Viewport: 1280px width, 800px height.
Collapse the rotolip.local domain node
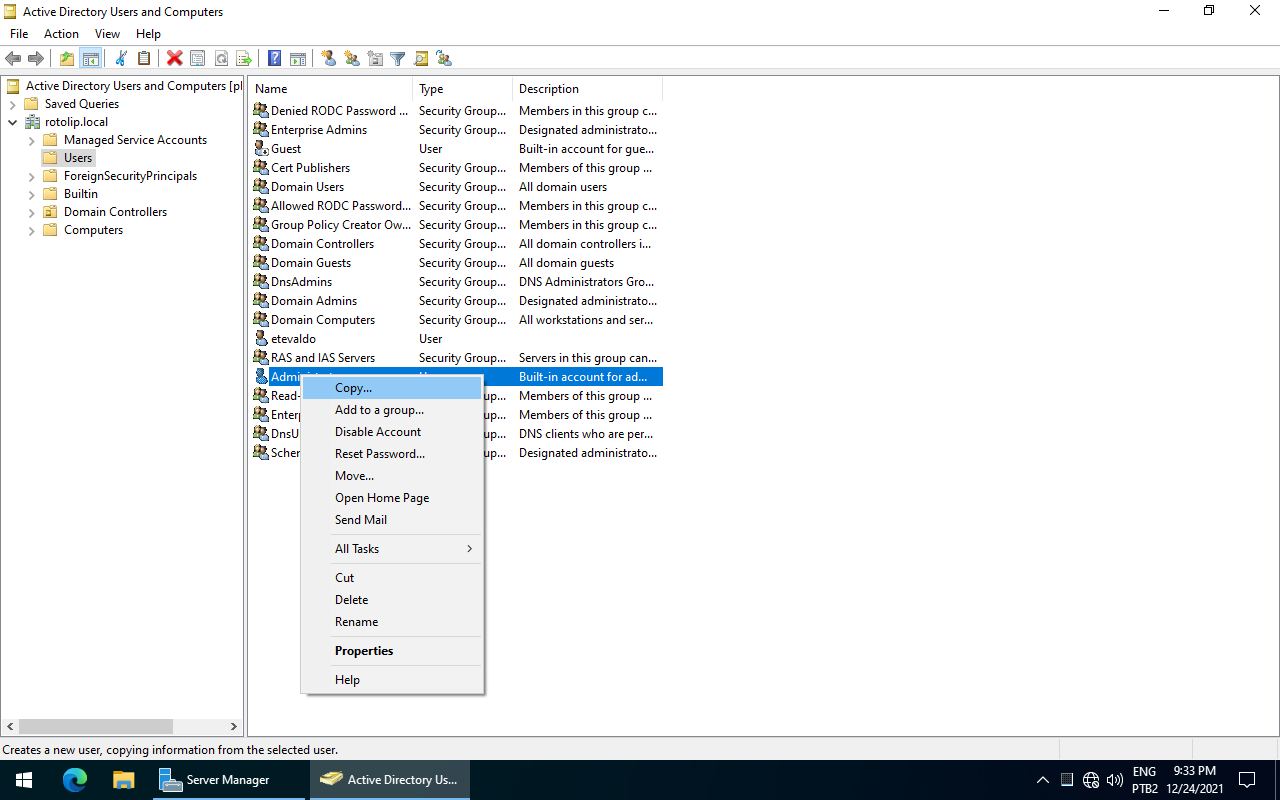[12, 122]
